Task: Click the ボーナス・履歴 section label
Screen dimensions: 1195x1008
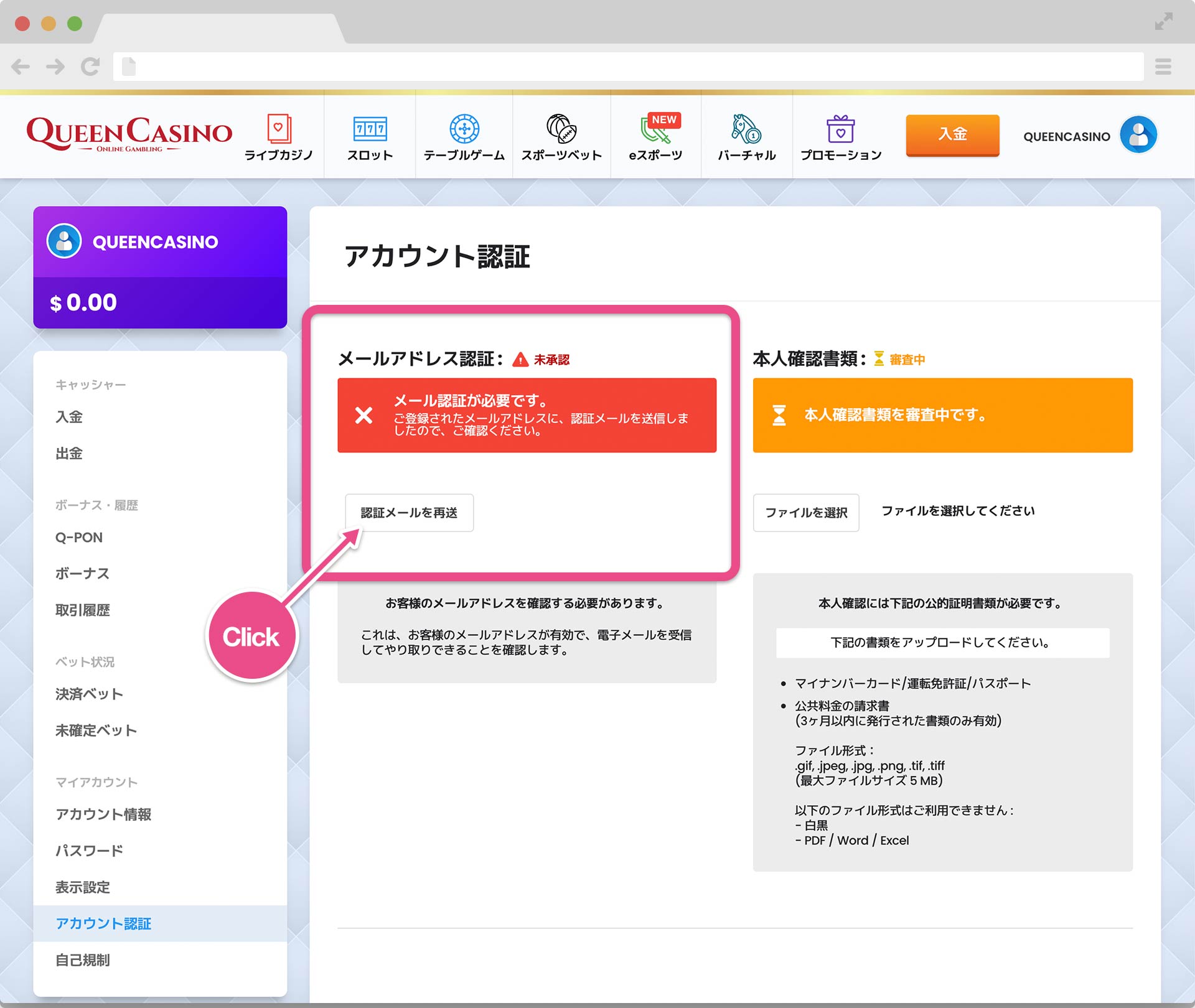Action: (96, 505)
